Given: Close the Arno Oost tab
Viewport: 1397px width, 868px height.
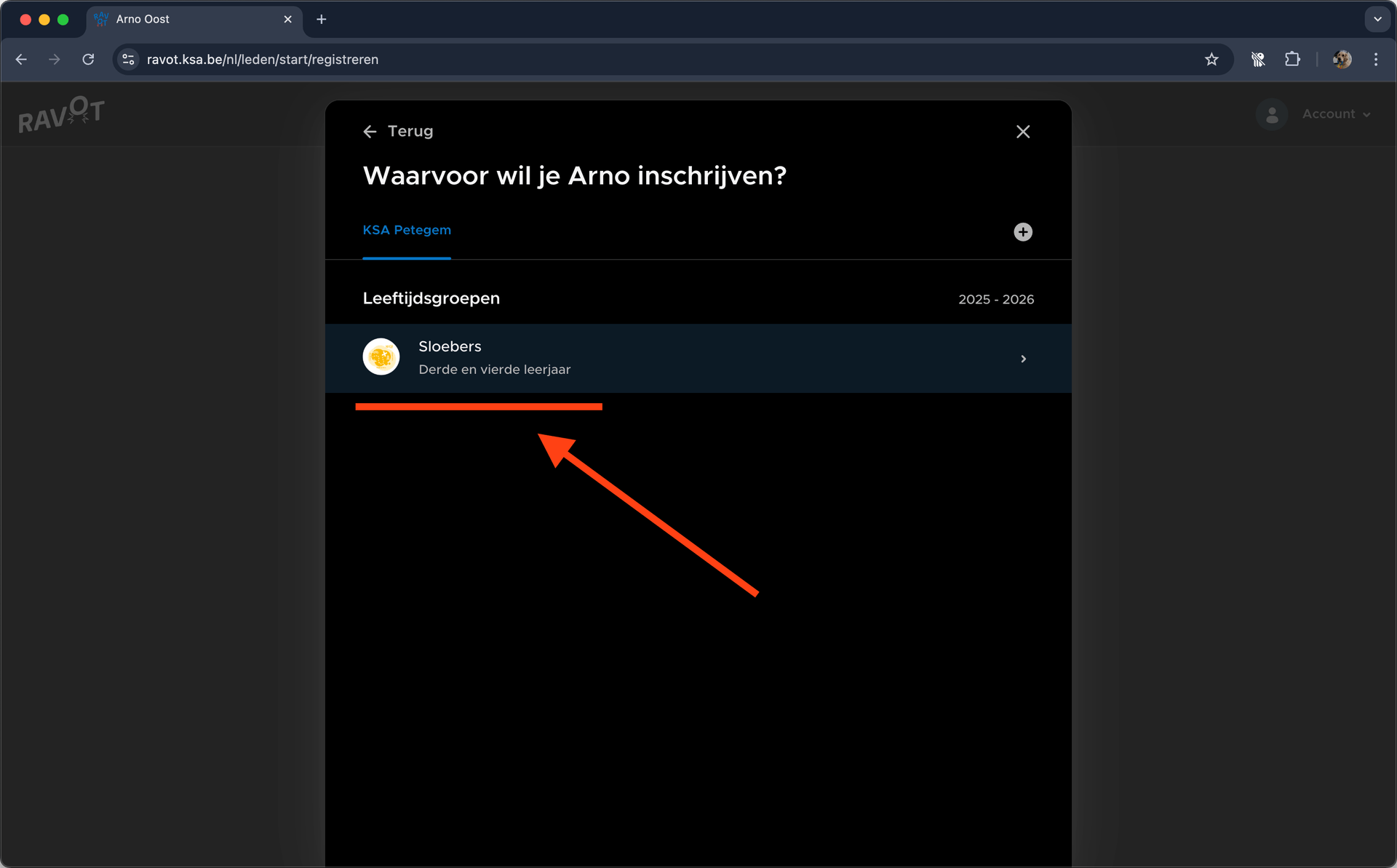Looking at the screenshot, I should tap(288, 20).
